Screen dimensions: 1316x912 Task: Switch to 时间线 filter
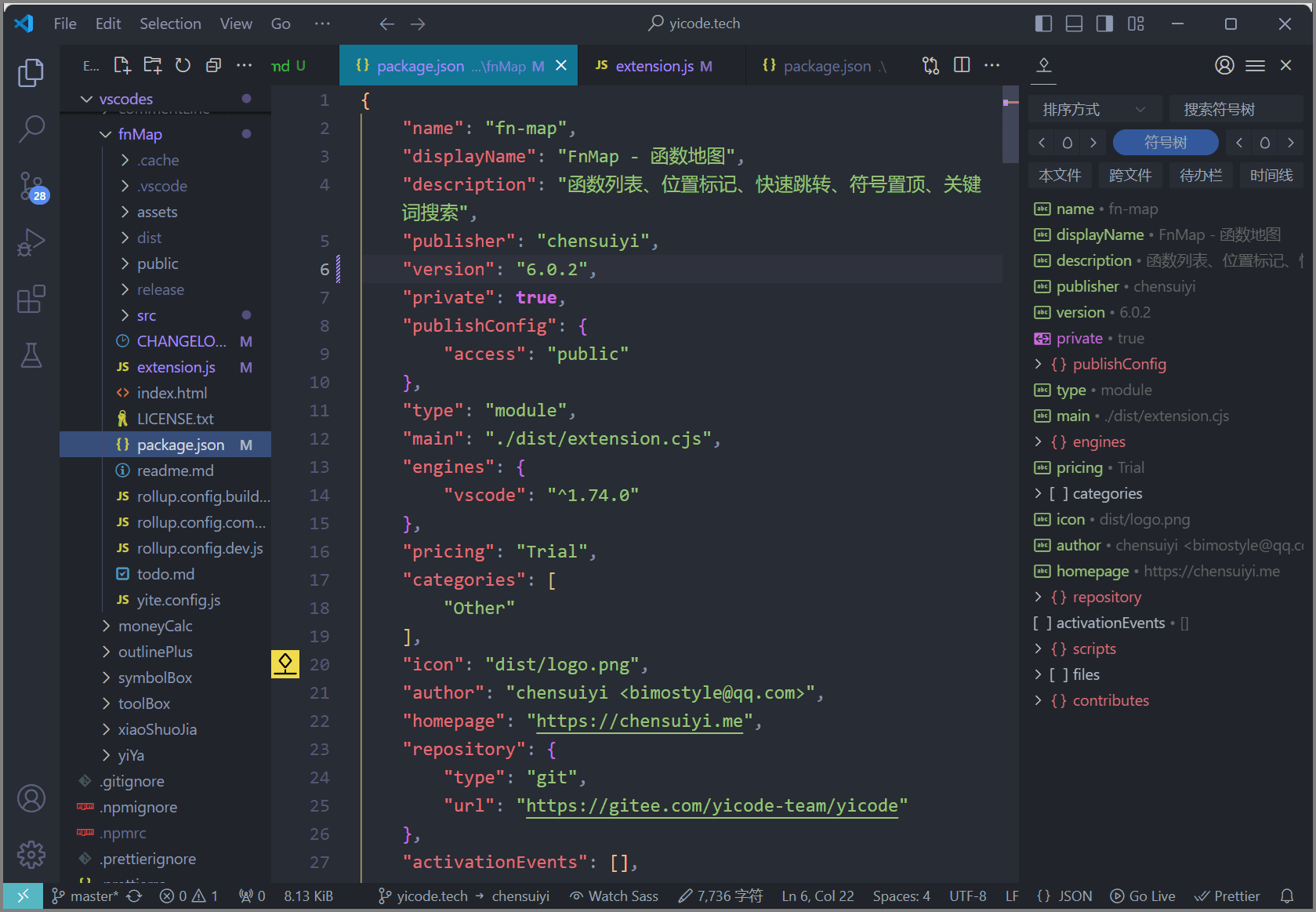coord(1271,176)
